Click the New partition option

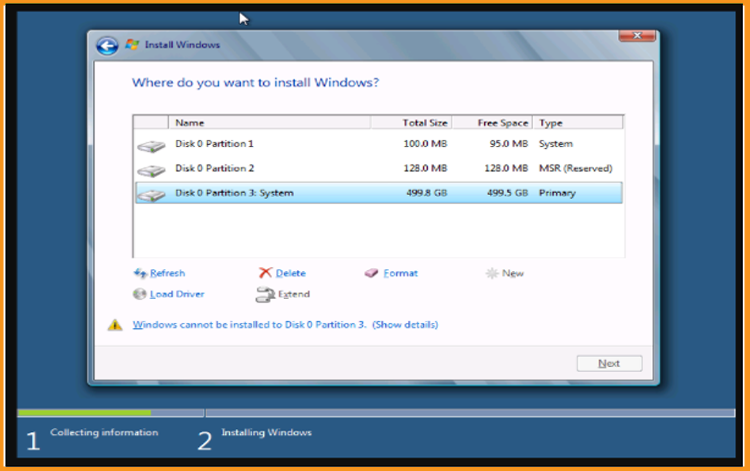[512, 273]
